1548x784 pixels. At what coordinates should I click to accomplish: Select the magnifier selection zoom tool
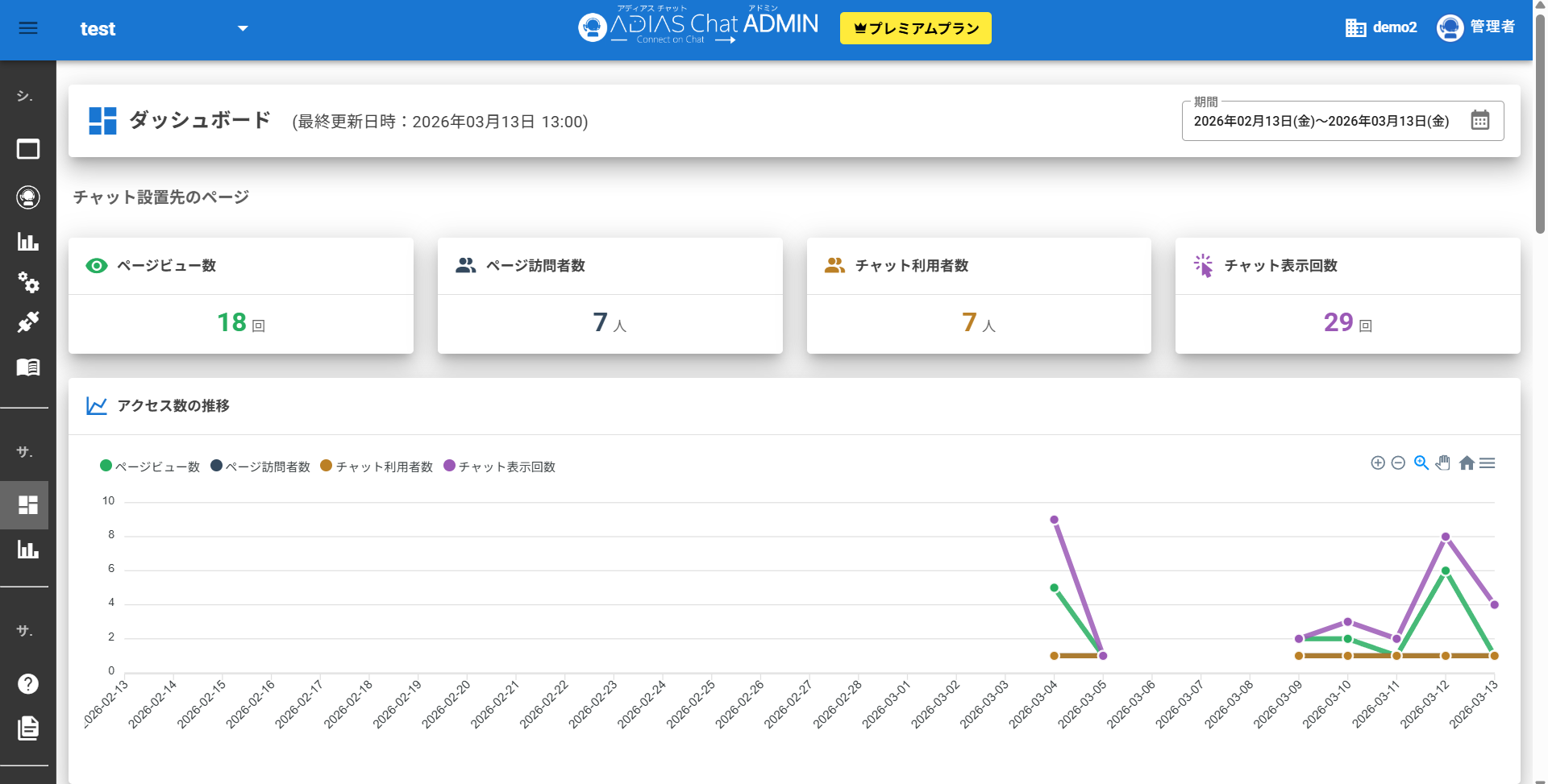point(1421,463)
